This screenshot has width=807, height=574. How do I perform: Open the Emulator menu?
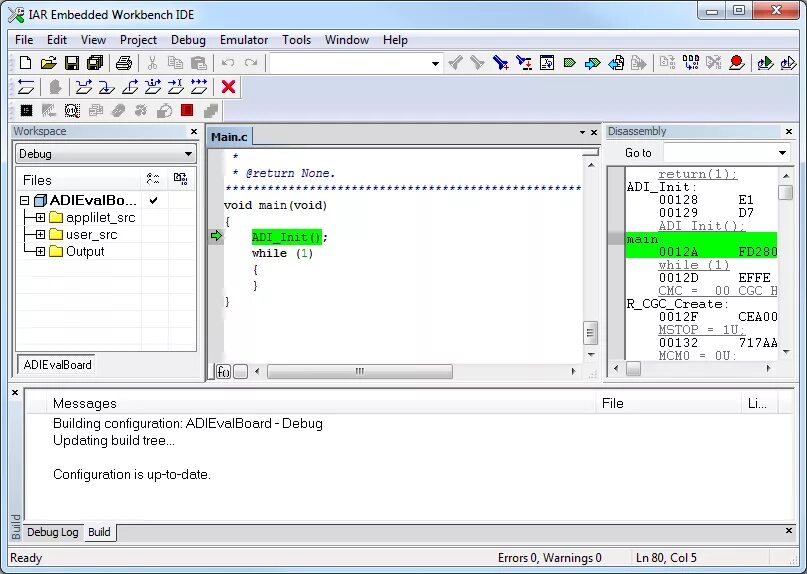coord(244,40)
